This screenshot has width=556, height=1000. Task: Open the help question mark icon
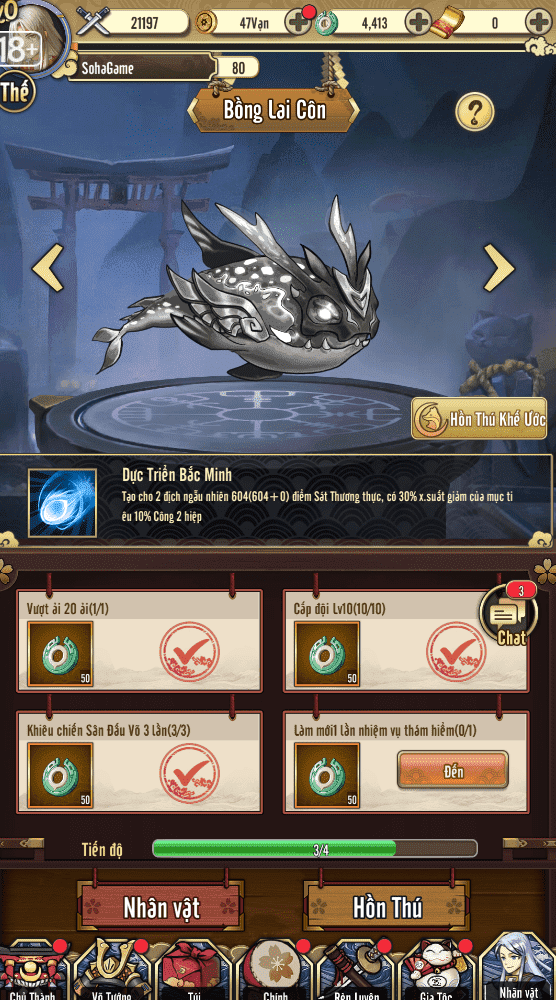475,112
